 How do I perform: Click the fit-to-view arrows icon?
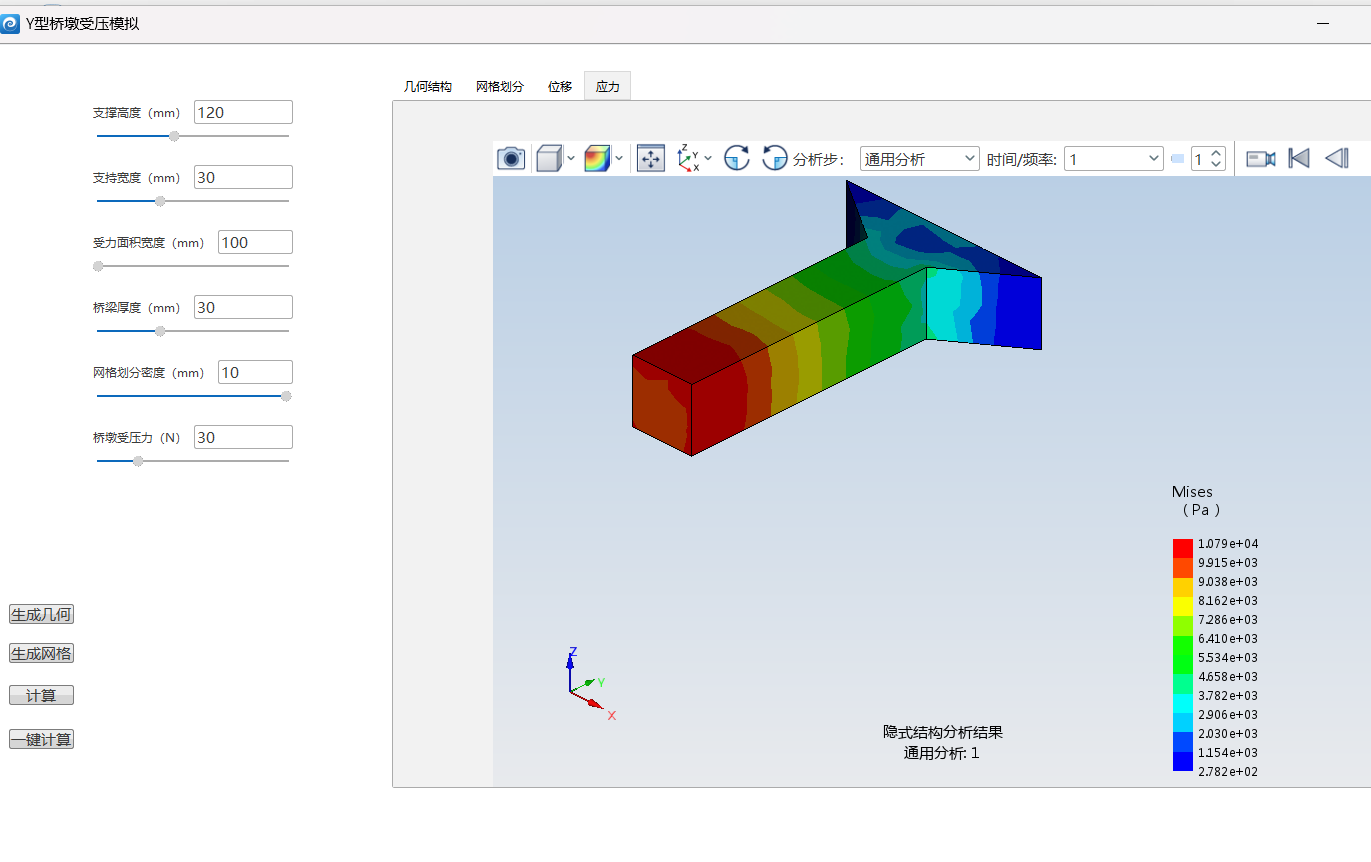click(x=651, y=158)
